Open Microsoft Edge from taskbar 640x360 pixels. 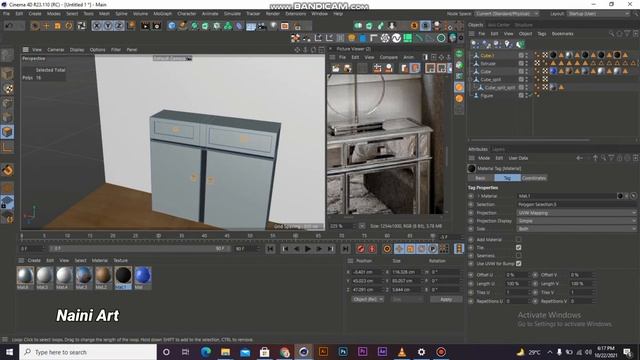pos(206,352)
